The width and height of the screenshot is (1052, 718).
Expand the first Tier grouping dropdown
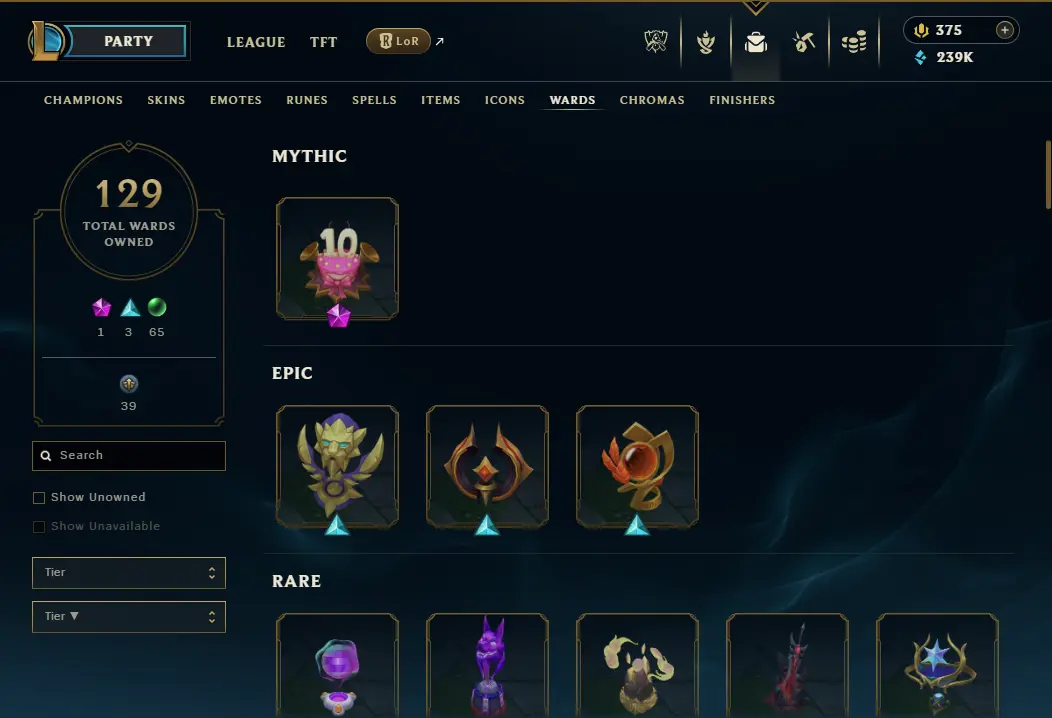coord(129,573)
